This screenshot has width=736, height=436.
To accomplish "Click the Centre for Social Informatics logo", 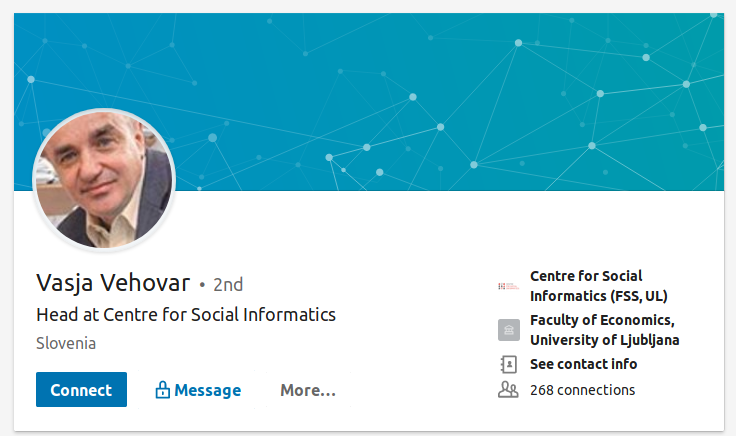I will pos(508,286).
